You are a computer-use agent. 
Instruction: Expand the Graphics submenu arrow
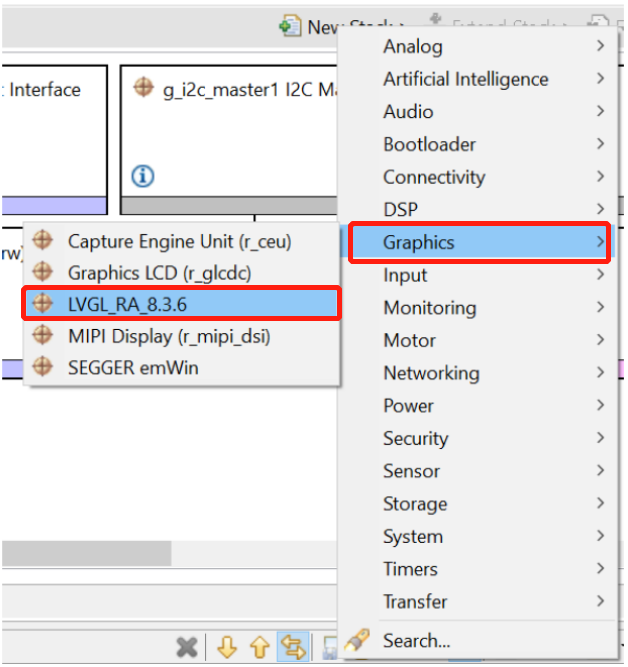coord(600,242)
